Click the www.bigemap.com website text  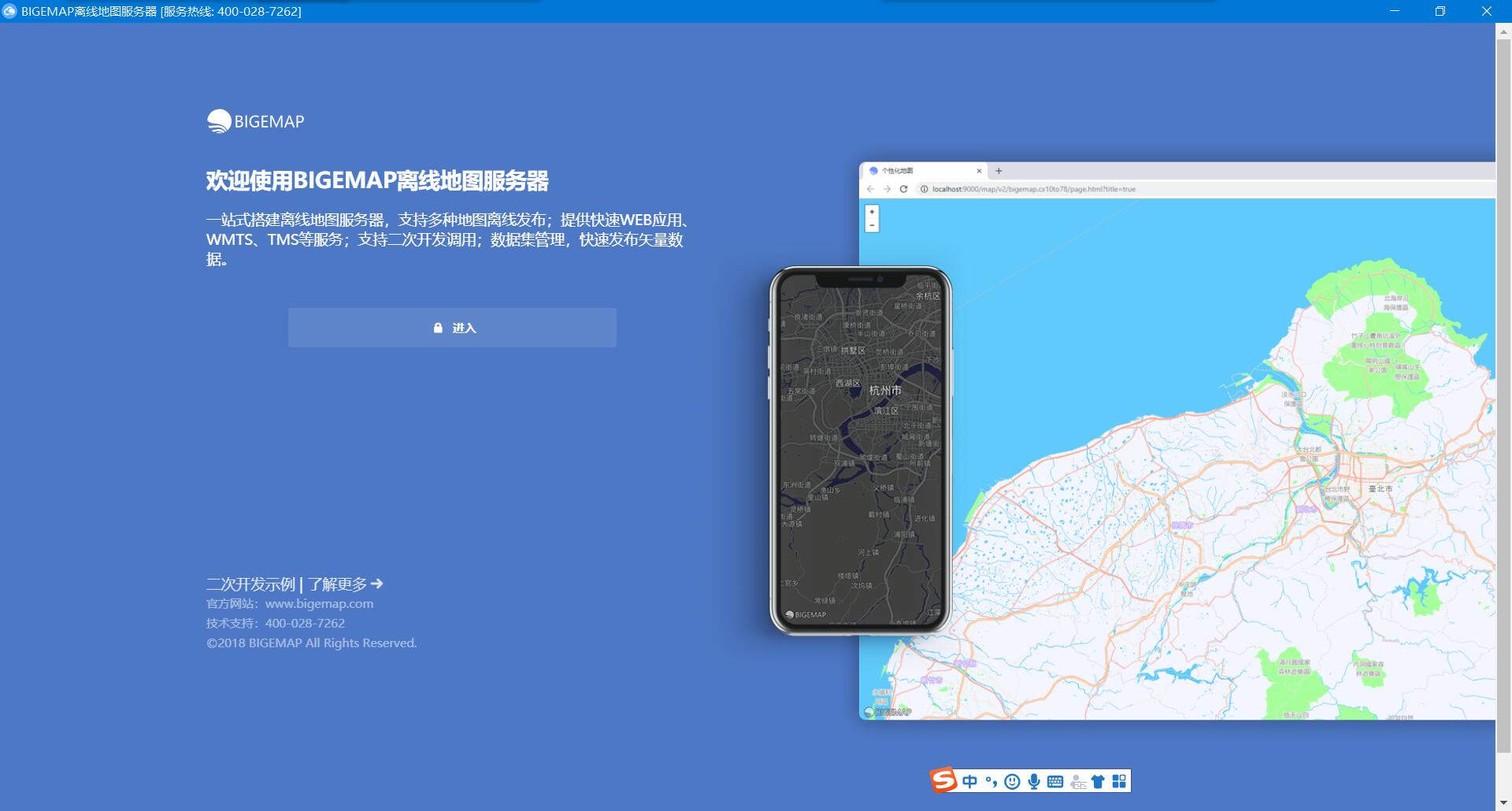pos(319,604)
